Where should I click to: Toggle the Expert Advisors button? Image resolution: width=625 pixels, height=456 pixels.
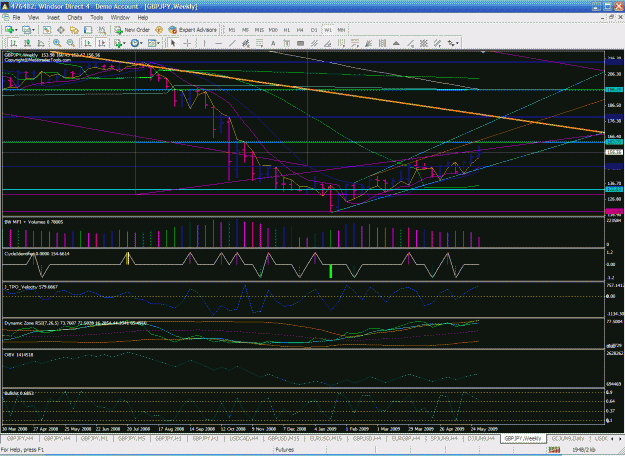click(193, 30)
